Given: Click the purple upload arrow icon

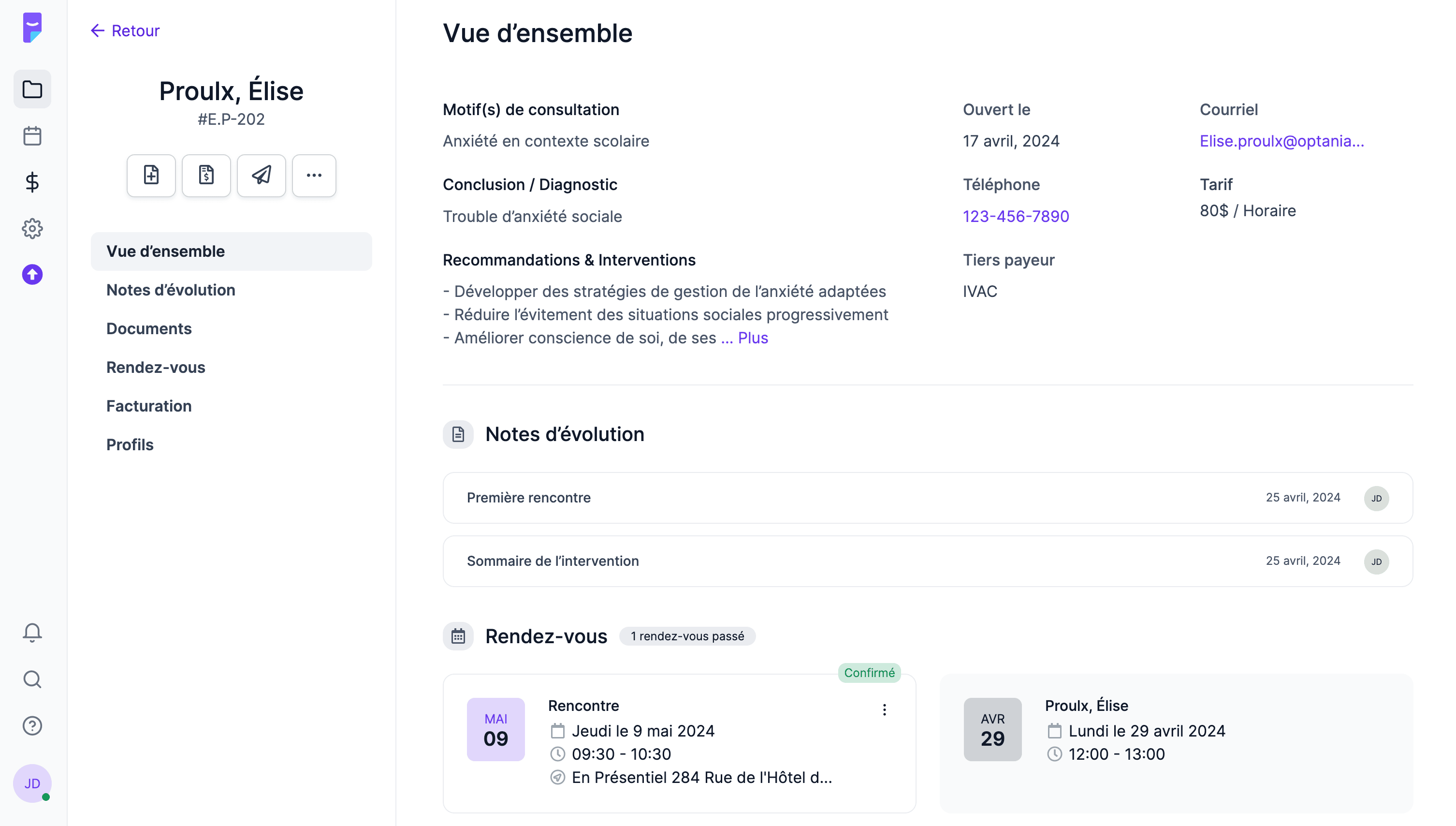Looking at the screenshot, I should point(32,274).
